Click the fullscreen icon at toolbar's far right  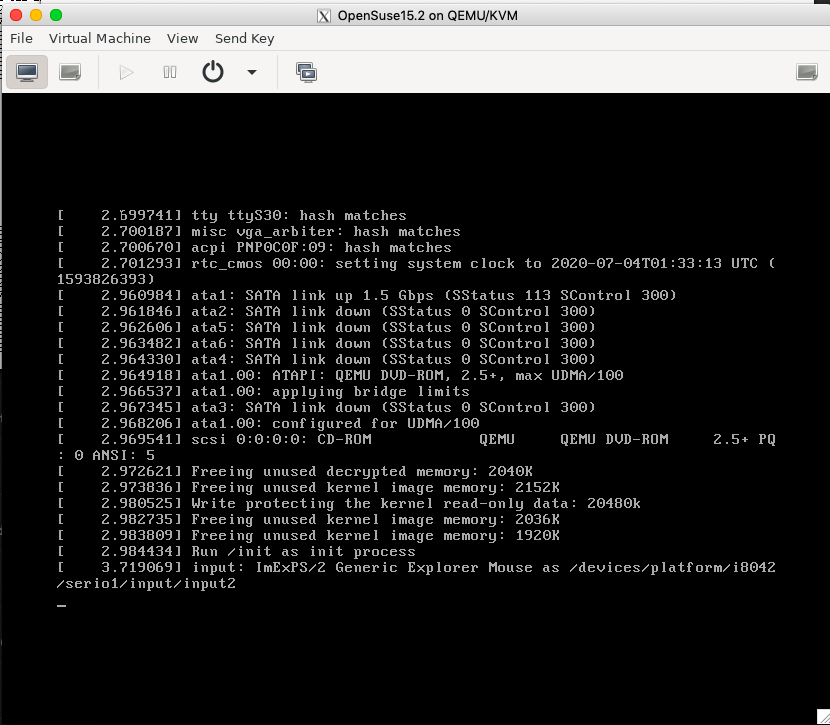807,72
